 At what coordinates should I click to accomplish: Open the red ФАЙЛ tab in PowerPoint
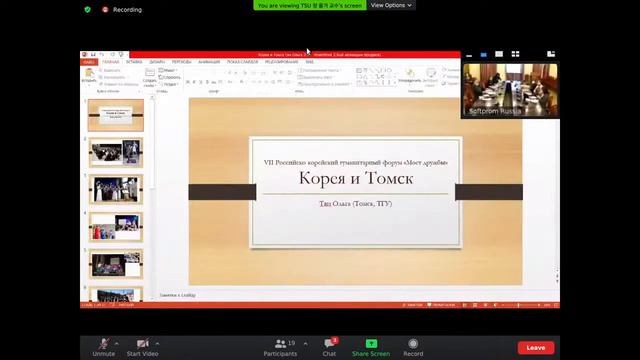pyautogui.click(x=89, y=62)
